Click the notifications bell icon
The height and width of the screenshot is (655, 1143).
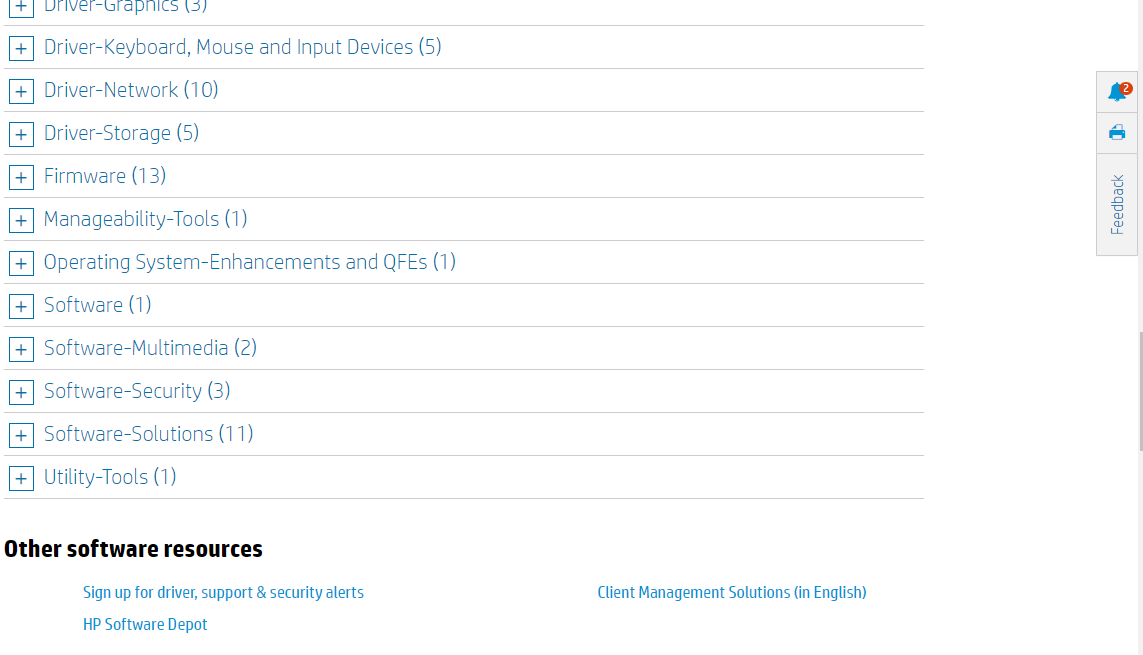click(x=1117, y=92)
